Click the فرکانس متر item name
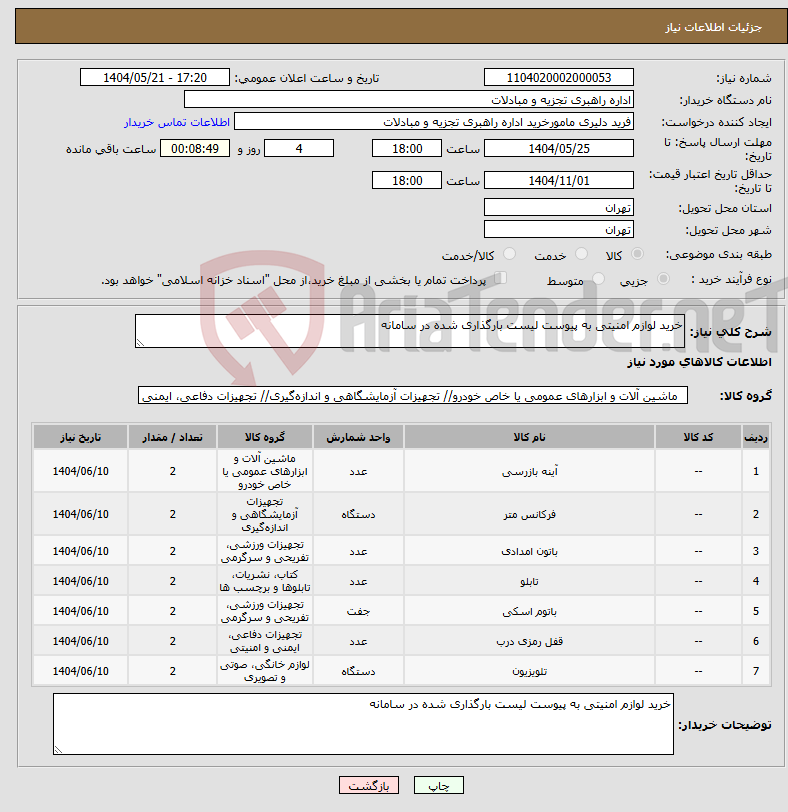Image resolution: width=788 pixels, height=812 pixels. click(x=529, y=515)
